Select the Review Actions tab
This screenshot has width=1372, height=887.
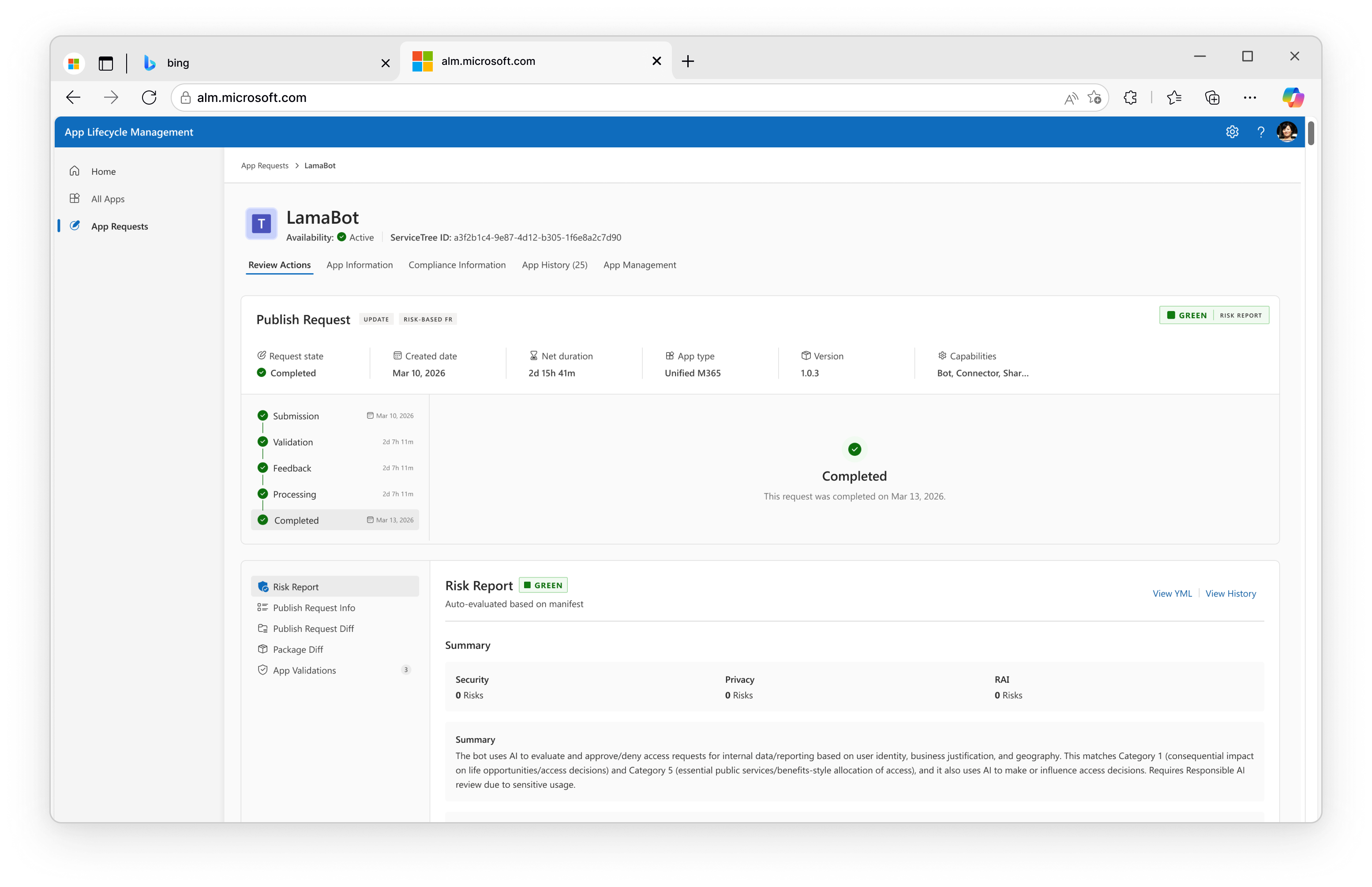click(279, 265)
